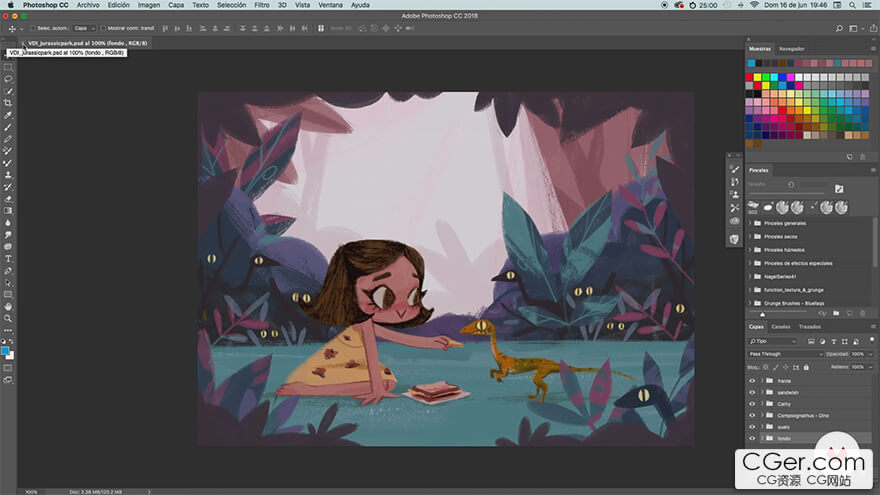The height and width of the screenshot is (495, 880).
Task: Select the Clone Stamp tool
Action: point(8,175)
